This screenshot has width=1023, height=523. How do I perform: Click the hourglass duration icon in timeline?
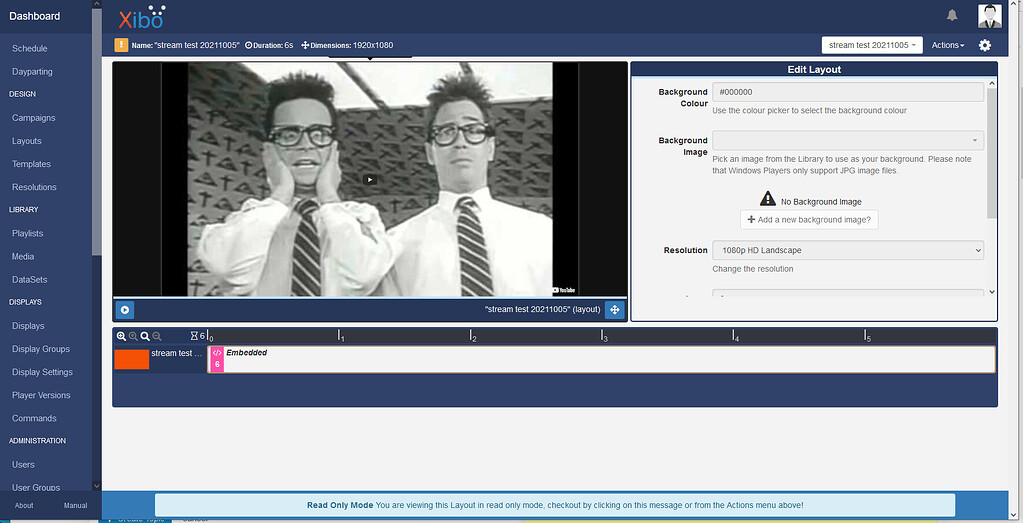194,336
